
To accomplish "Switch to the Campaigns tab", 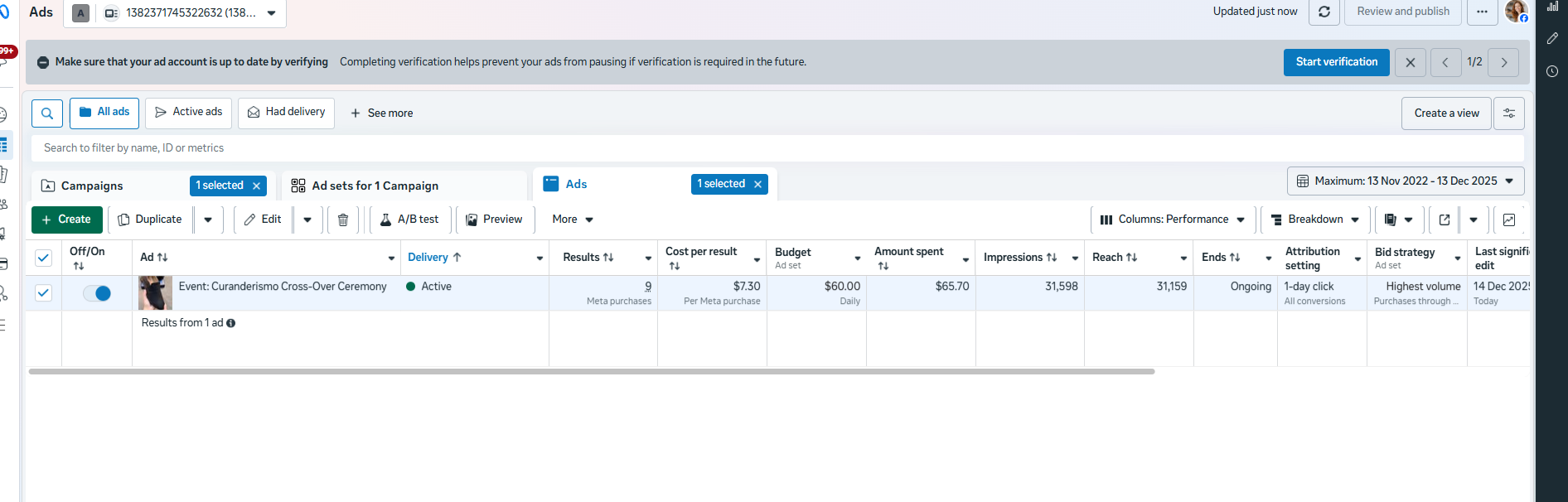I will click(92, 186).
